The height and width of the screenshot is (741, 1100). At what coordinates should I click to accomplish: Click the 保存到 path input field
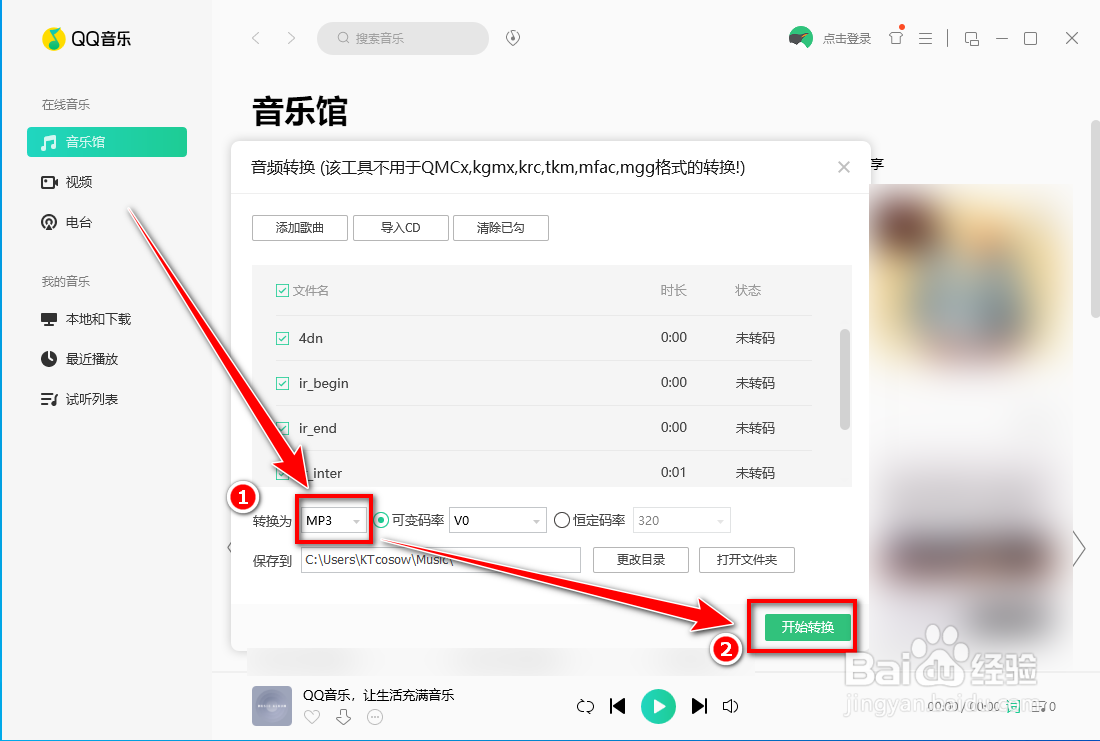click(441, 560)
